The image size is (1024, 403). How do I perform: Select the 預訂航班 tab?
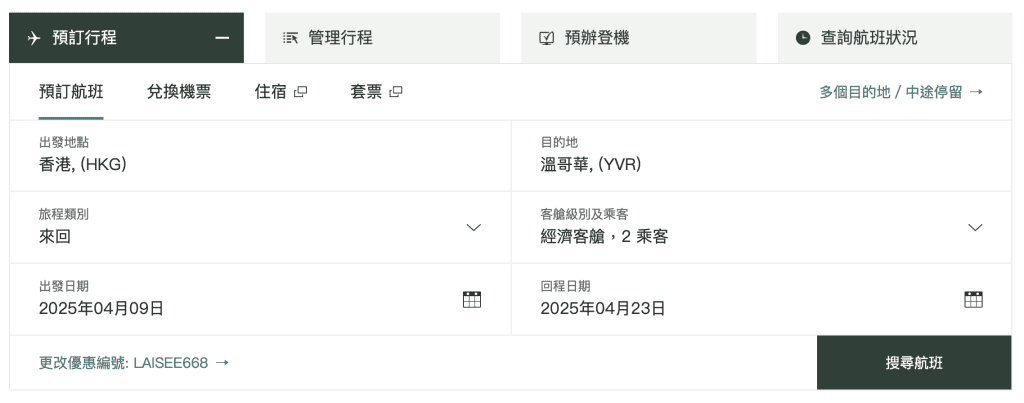point(71,92)
